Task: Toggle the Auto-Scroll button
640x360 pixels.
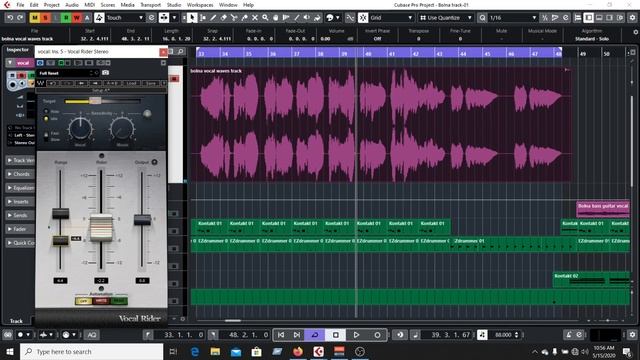Action: pos(164,18)
